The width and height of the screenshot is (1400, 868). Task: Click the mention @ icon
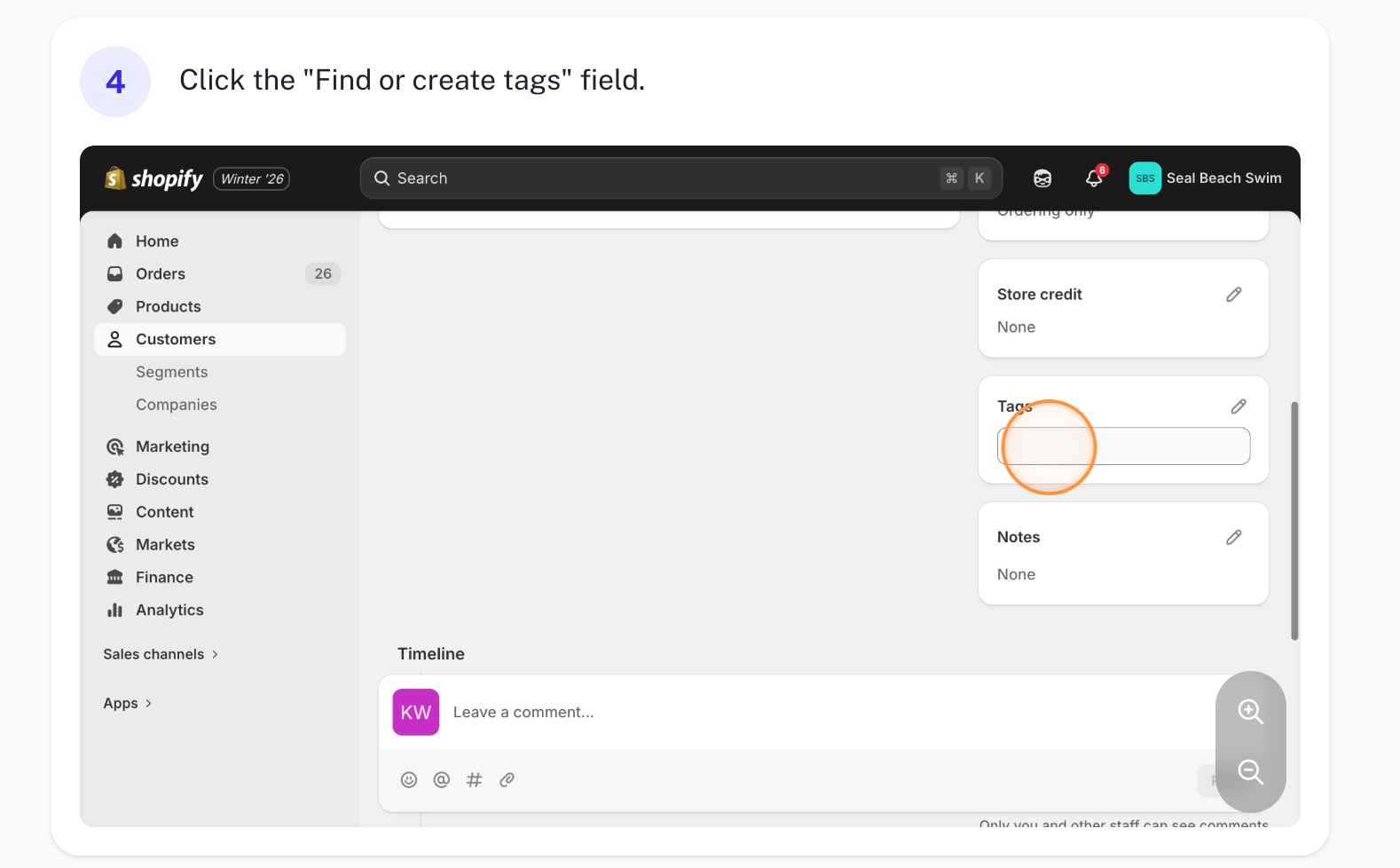tap(441, 780)
